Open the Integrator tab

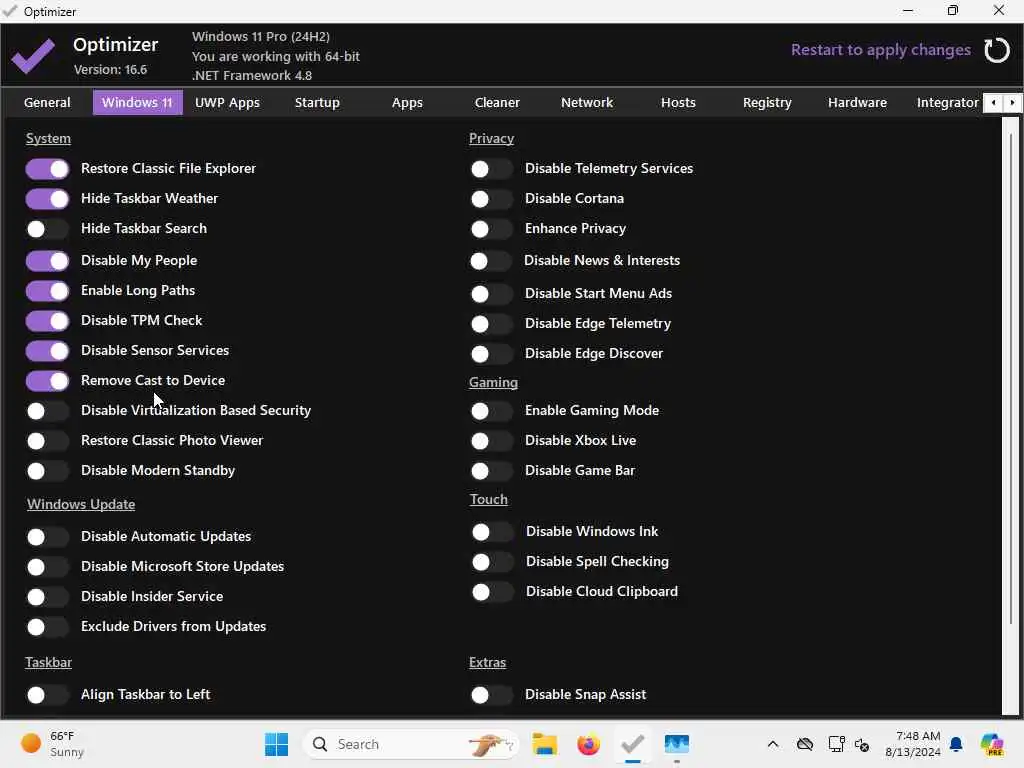click(947, 103)
